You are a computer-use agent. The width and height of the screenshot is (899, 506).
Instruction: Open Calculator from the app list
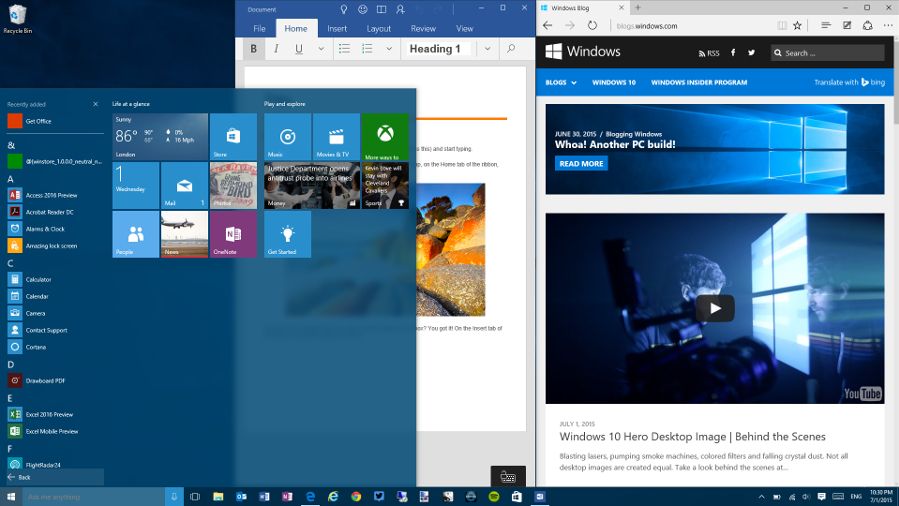[x=38, y=279]
